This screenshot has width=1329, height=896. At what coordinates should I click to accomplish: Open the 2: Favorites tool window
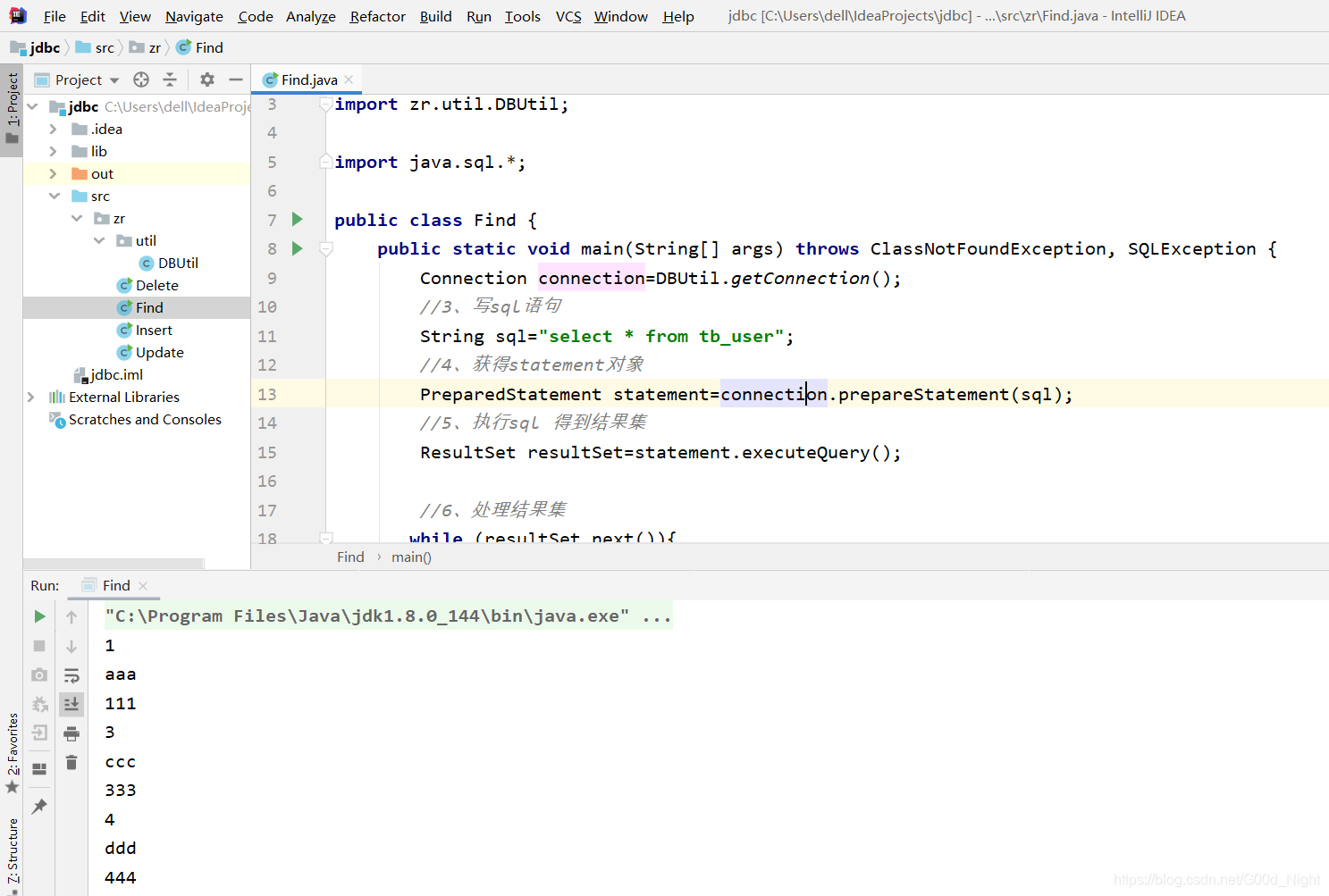pyautogui.click(x=12, y=752)
